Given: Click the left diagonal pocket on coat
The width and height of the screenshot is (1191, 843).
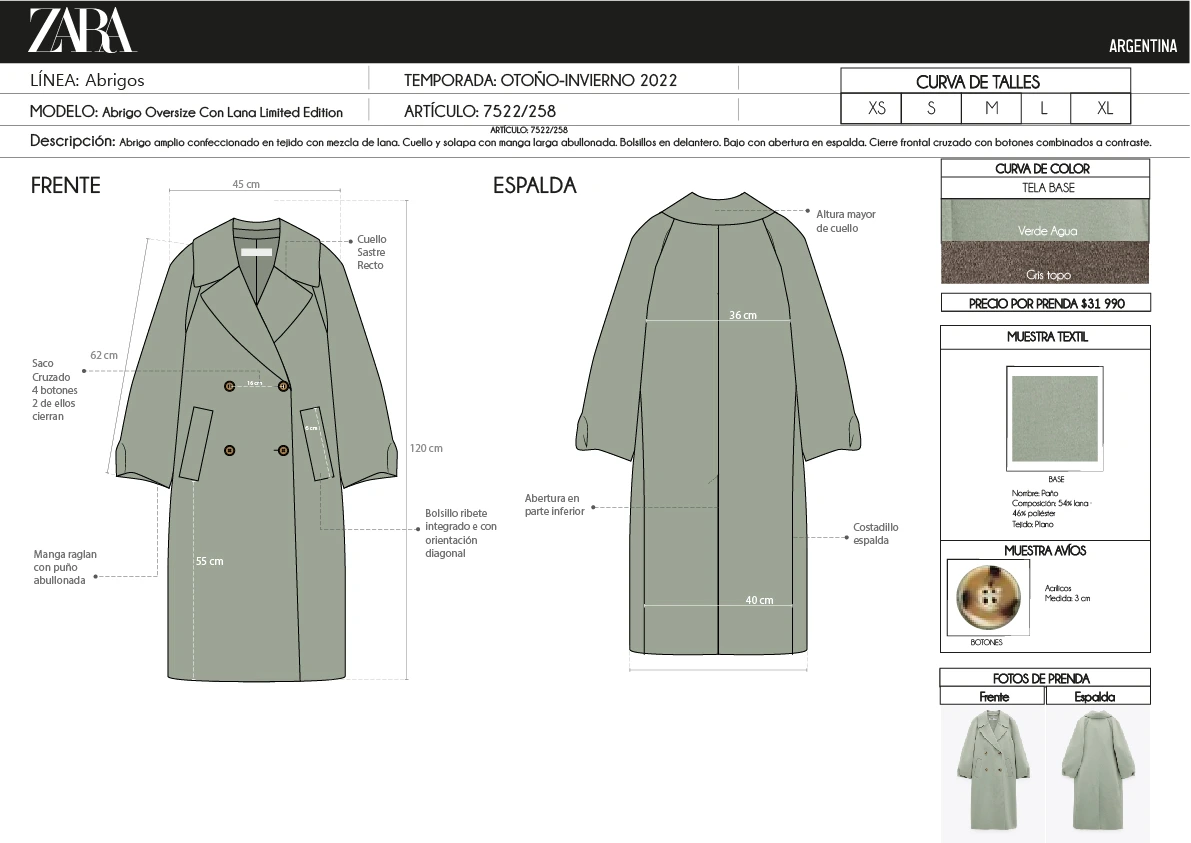Looking at the screenshot, I should (196, 444).
